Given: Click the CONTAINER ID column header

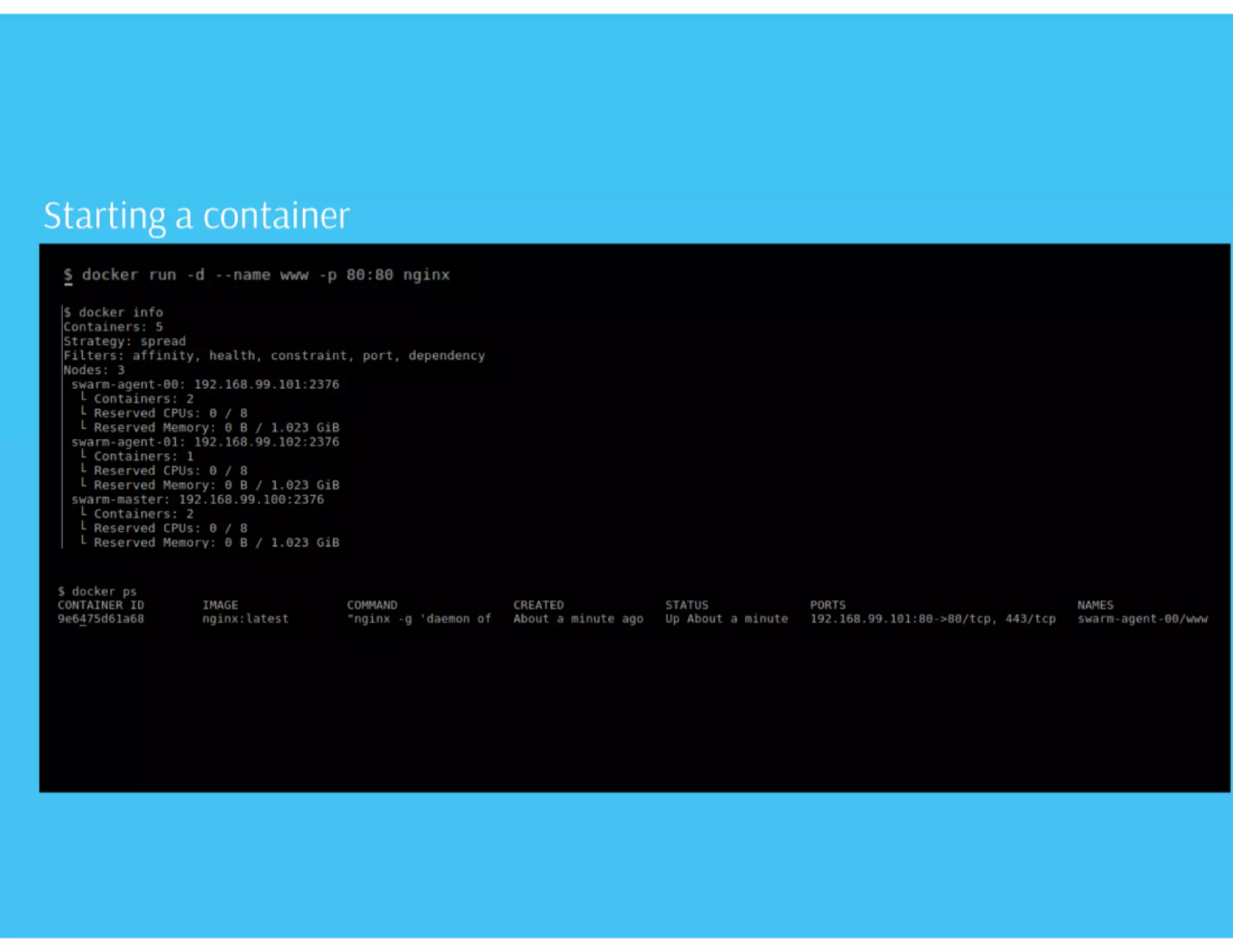Looking at the screenshot, I should 101,605.
